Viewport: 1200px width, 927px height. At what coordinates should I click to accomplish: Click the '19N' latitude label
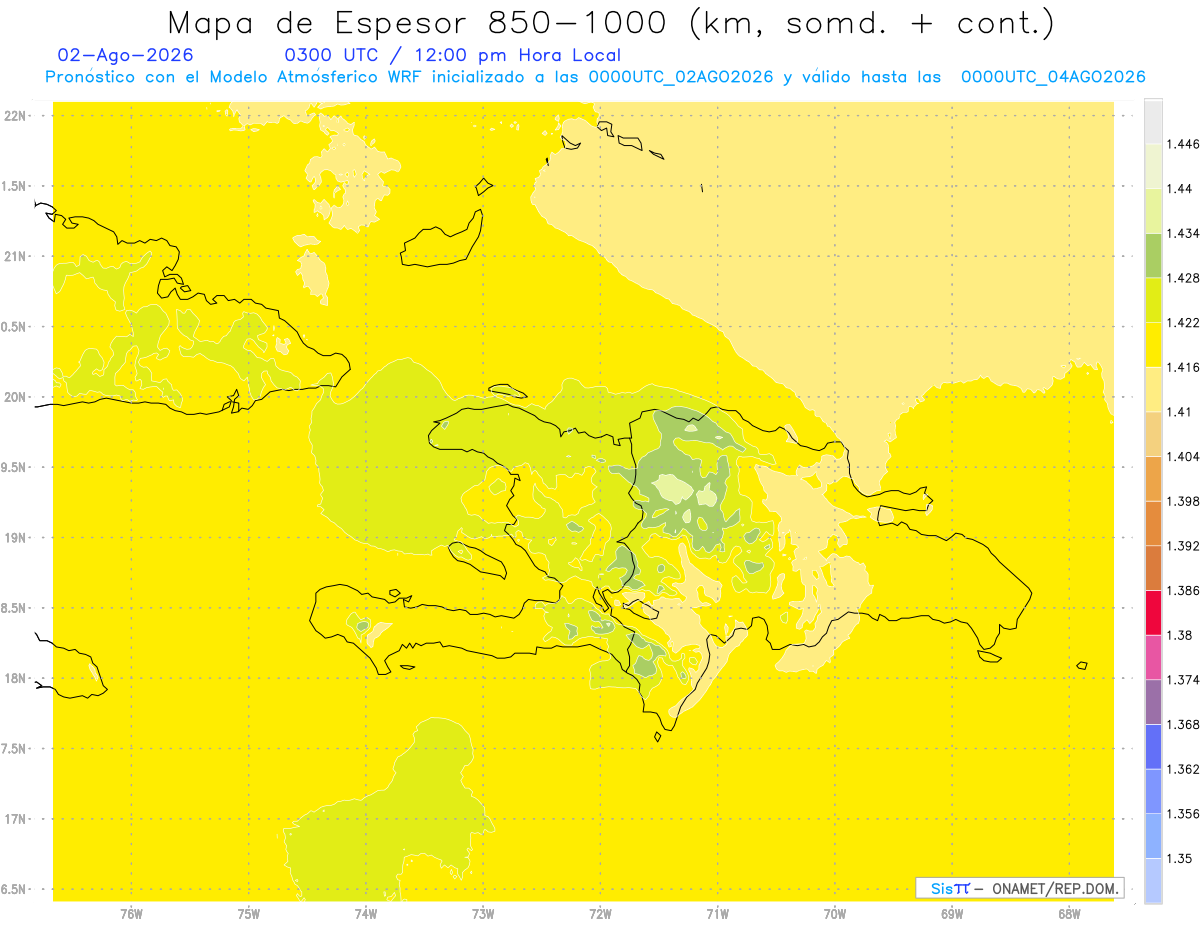16,538
